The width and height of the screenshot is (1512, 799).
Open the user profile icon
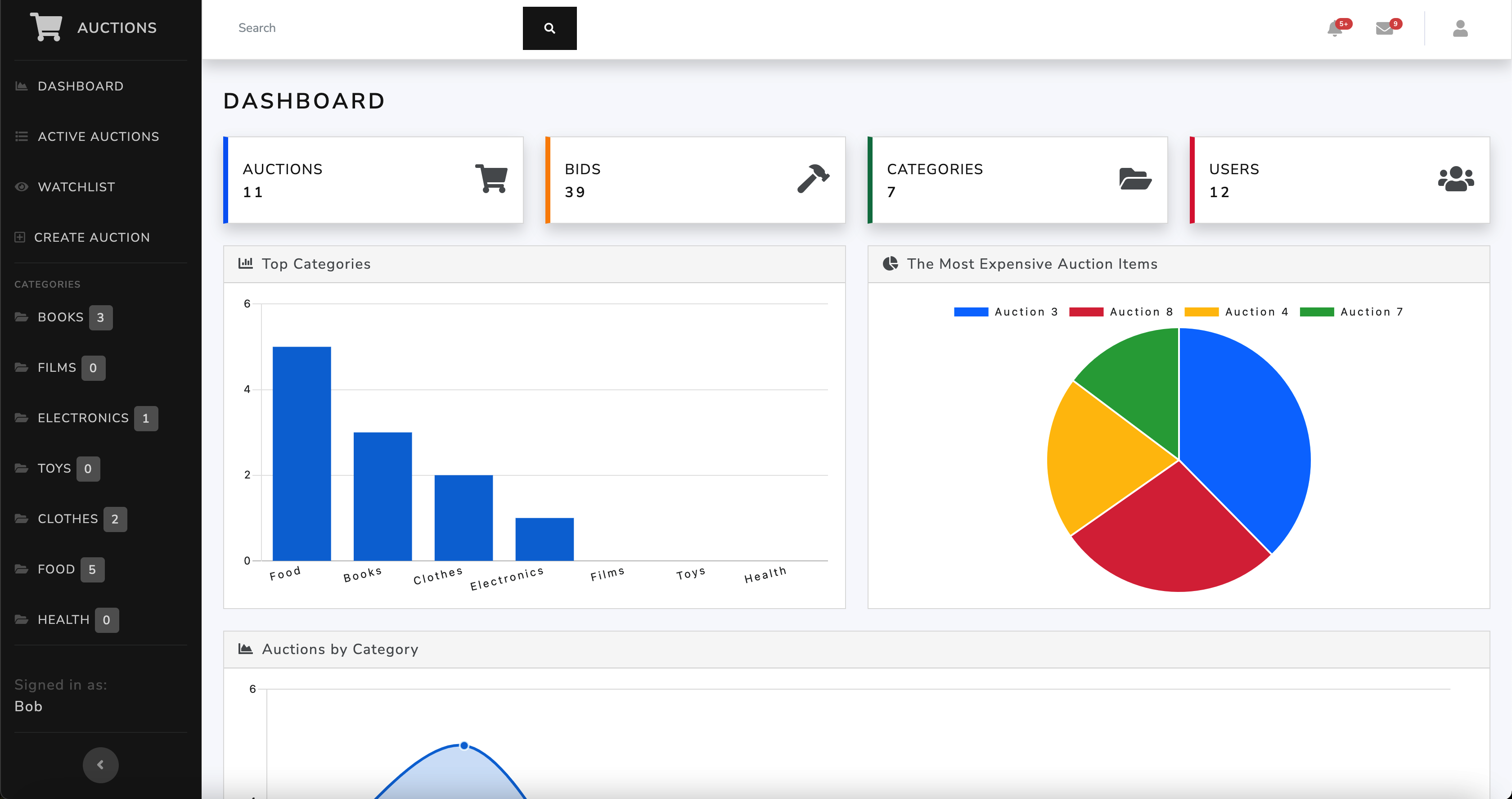pyautogui.click(x=1460, y=28)
